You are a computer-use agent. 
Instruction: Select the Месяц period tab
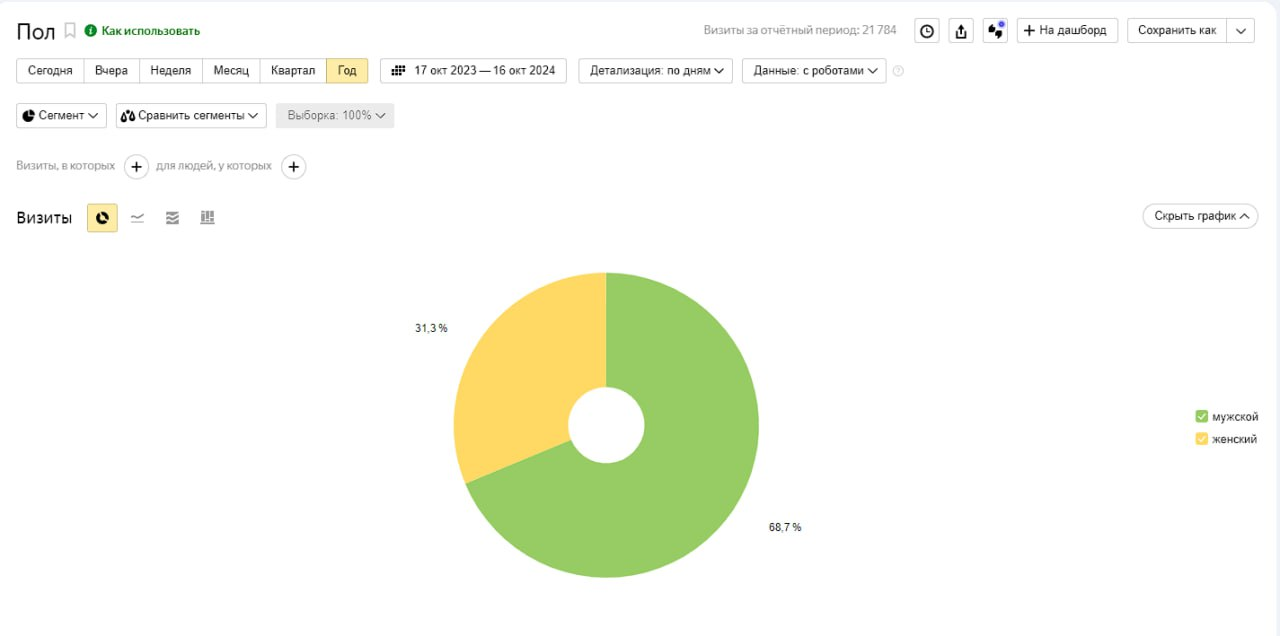(231, 71)
